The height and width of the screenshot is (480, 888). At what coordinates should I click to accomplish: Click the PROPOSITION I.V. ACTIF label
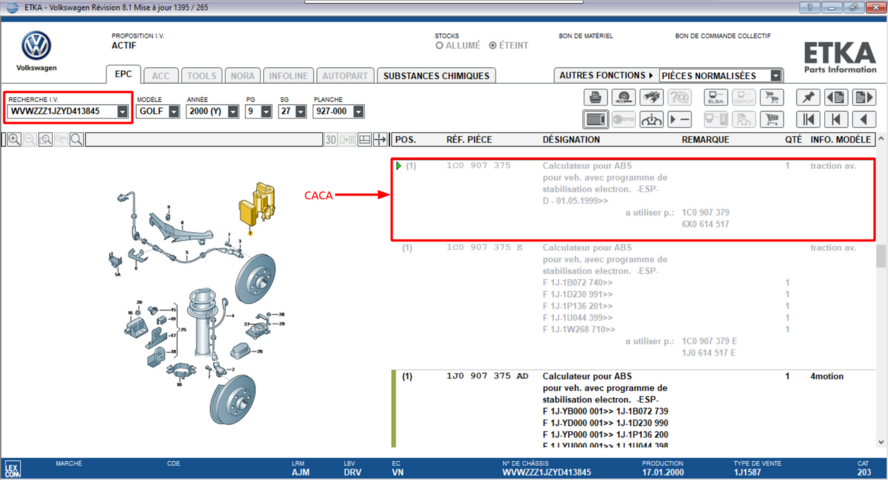138,41
